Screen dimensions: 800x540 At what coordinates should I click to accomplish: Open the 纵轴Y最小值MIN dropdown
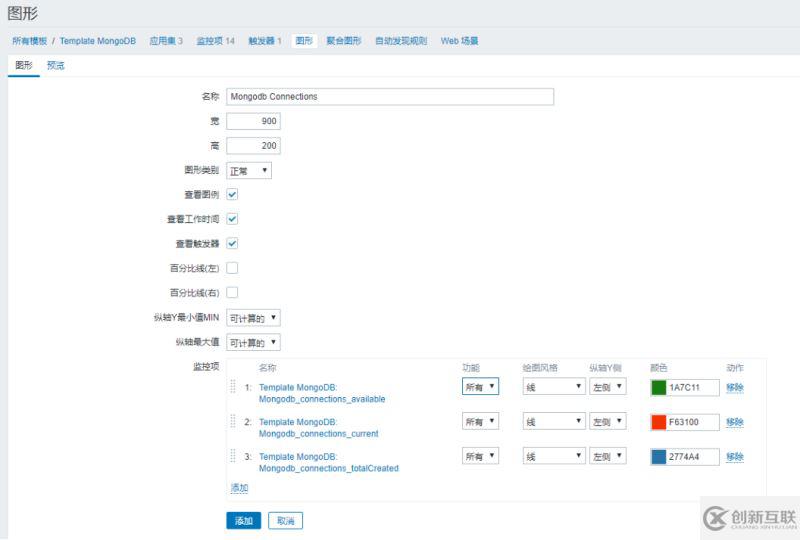[x=254, y=318]
